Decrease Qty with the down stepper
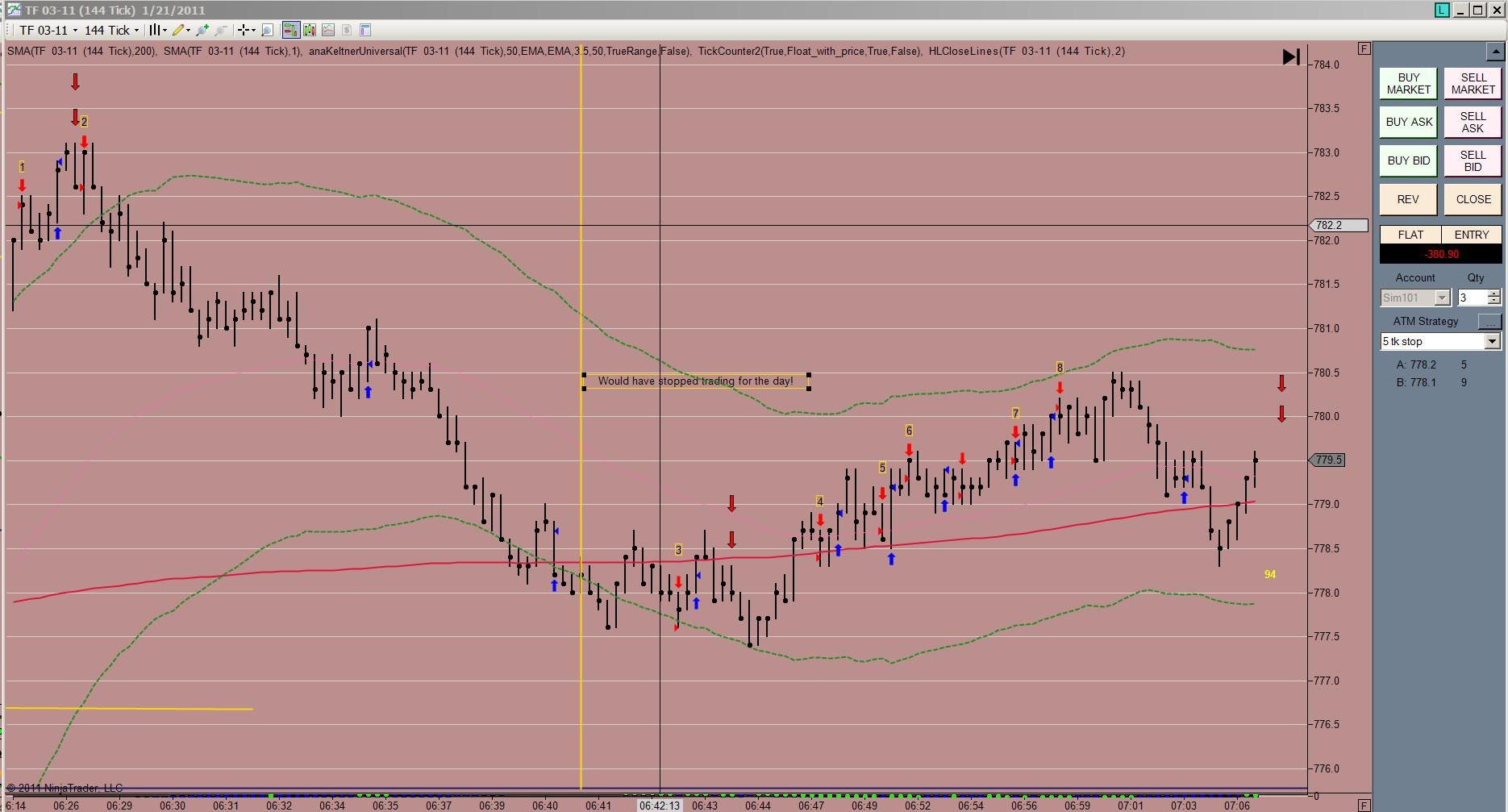Screen dimensions: 1508x812 point(1494,302)
